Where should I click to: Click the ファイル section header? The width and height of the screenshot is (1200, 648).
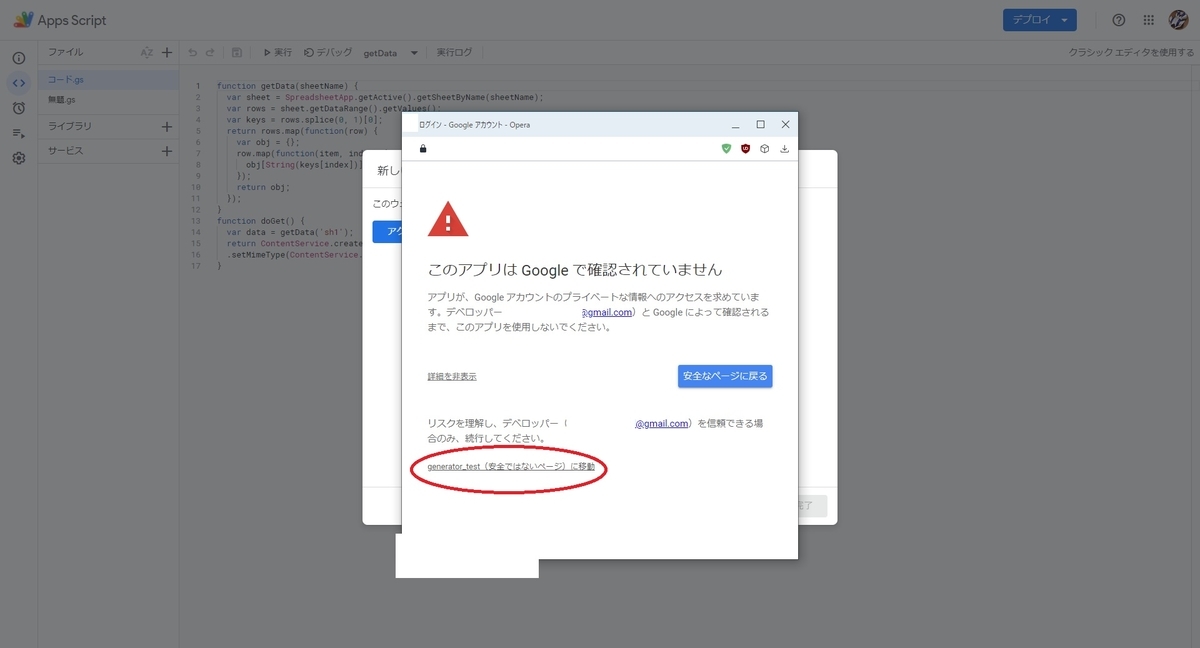pyautogui.click(x=66, y=52)
